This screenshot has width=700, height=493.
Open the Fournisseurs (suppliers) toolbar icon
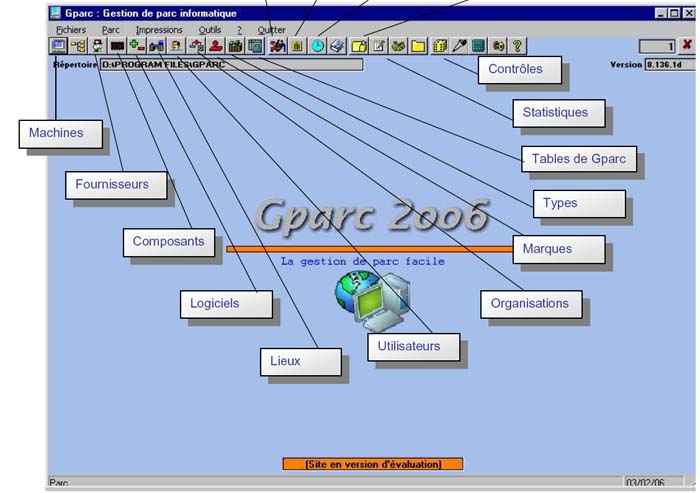97,46
